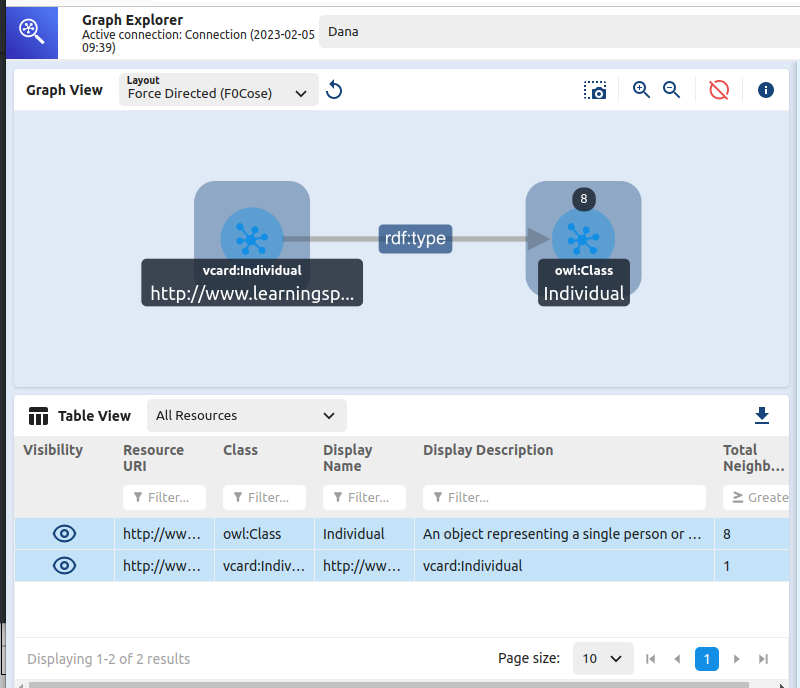Zoom in on the graph

coord(641,90)
